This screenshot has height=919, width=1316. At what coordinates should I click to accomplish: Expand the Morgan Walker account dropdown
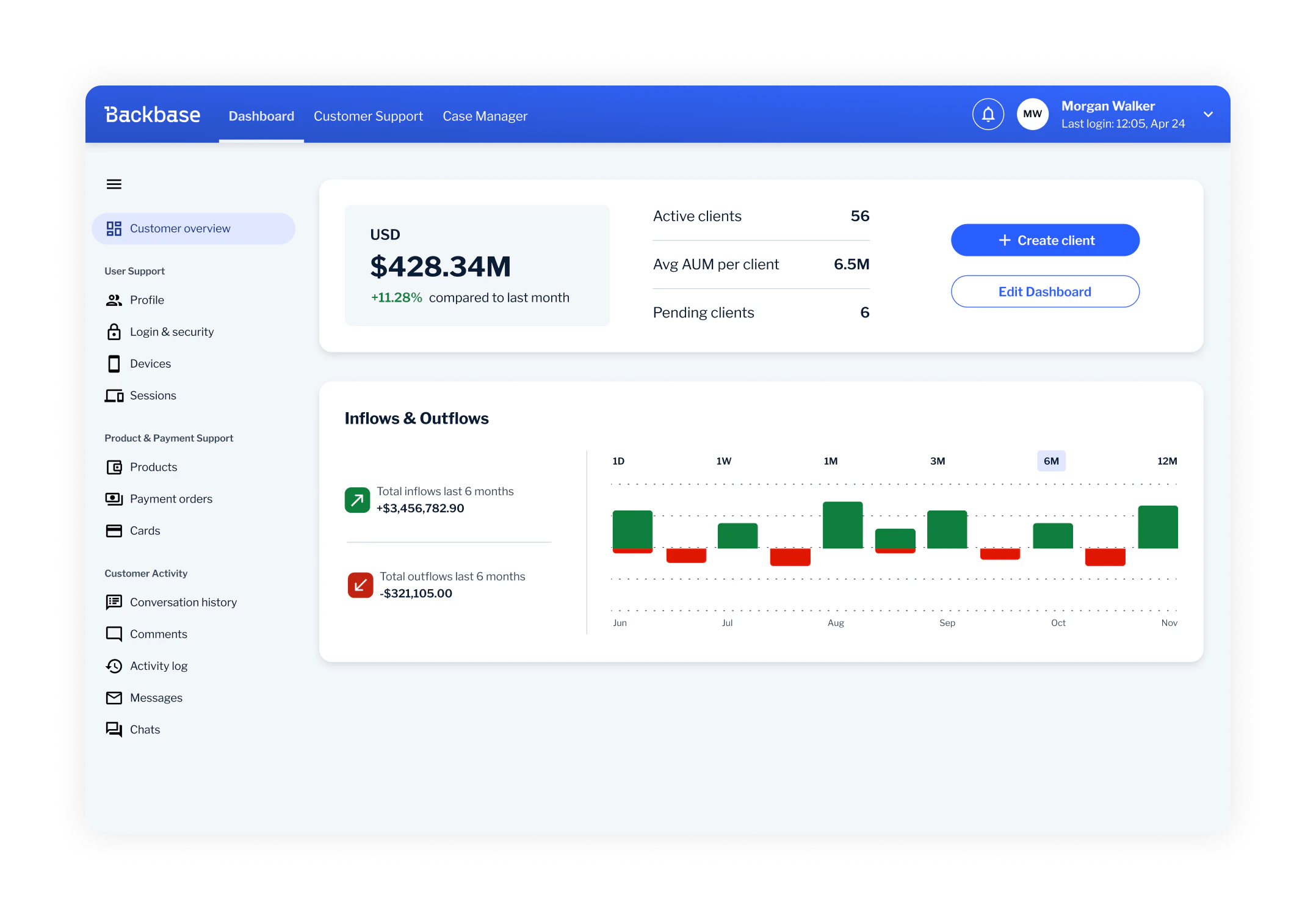click(1208, 114)
